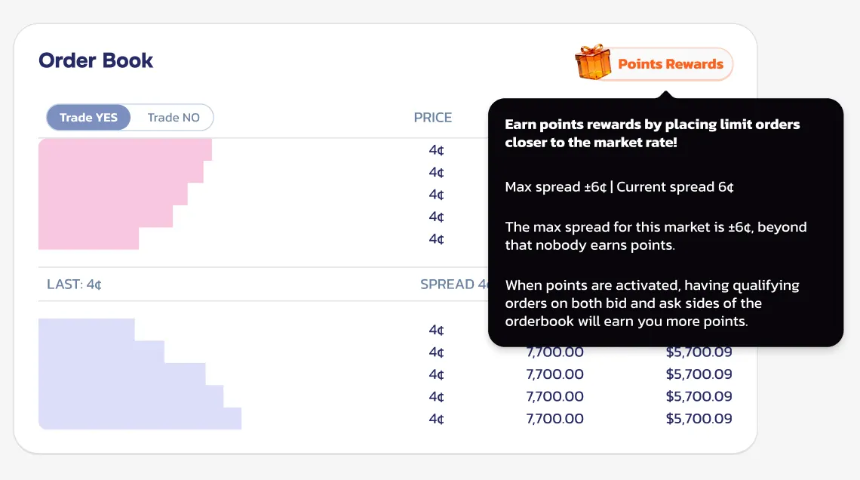Click the bottom bid row $5,700.09 total
The height and width of the screenshot is (480, 860).
(x=699, y=419)
